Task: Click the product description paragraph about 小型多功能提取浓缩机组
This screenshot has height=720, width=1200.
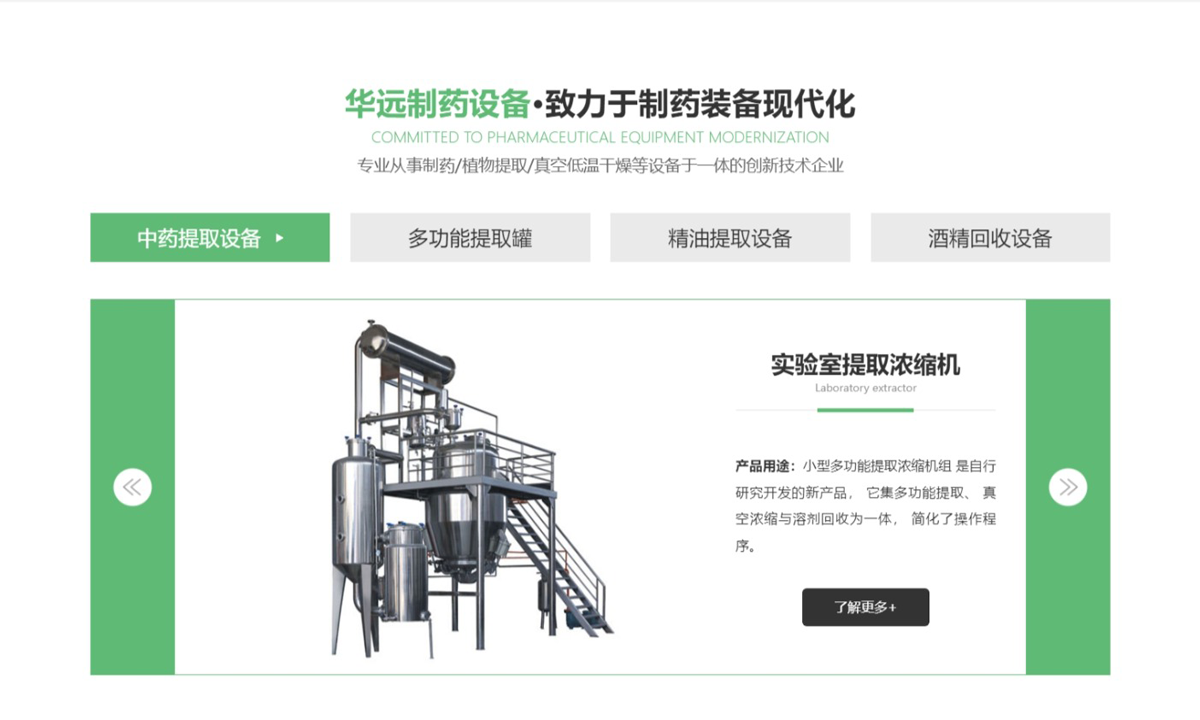Action: tap(865, 506)
